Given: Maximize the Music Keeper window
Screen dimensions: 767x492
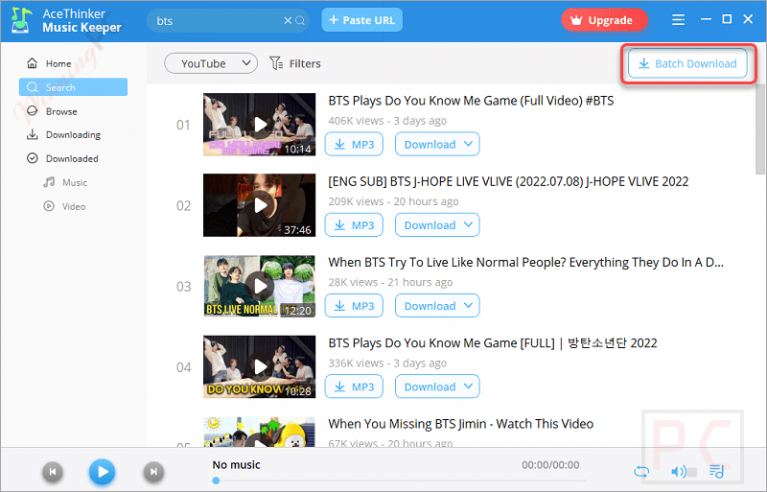Looking at the screenshot, I should (727, 20).
